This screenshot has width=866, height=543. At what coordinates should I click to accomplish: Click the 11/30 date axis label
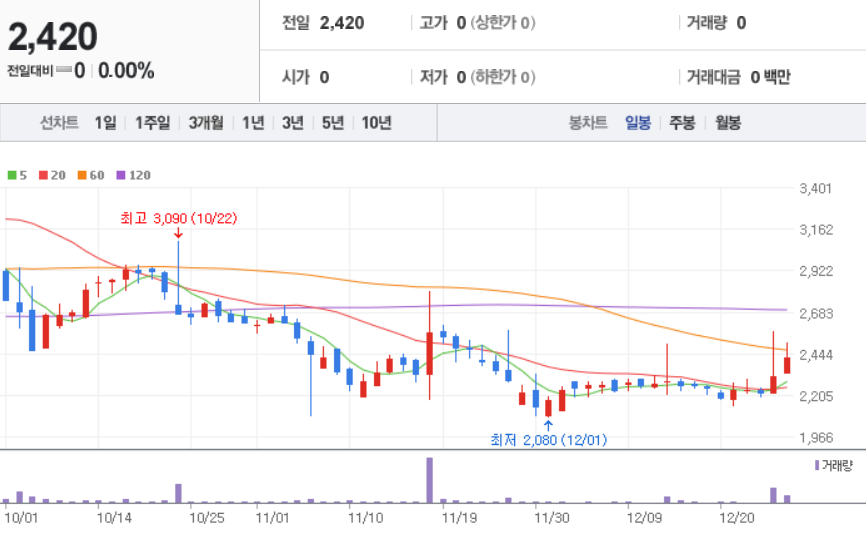(552, 518)
